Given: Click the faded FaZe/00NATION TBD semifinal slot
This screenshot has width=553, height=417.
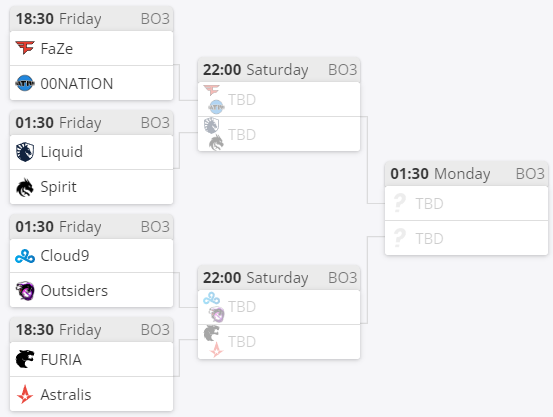Looking at the screenshot, I should coord(279,99).
